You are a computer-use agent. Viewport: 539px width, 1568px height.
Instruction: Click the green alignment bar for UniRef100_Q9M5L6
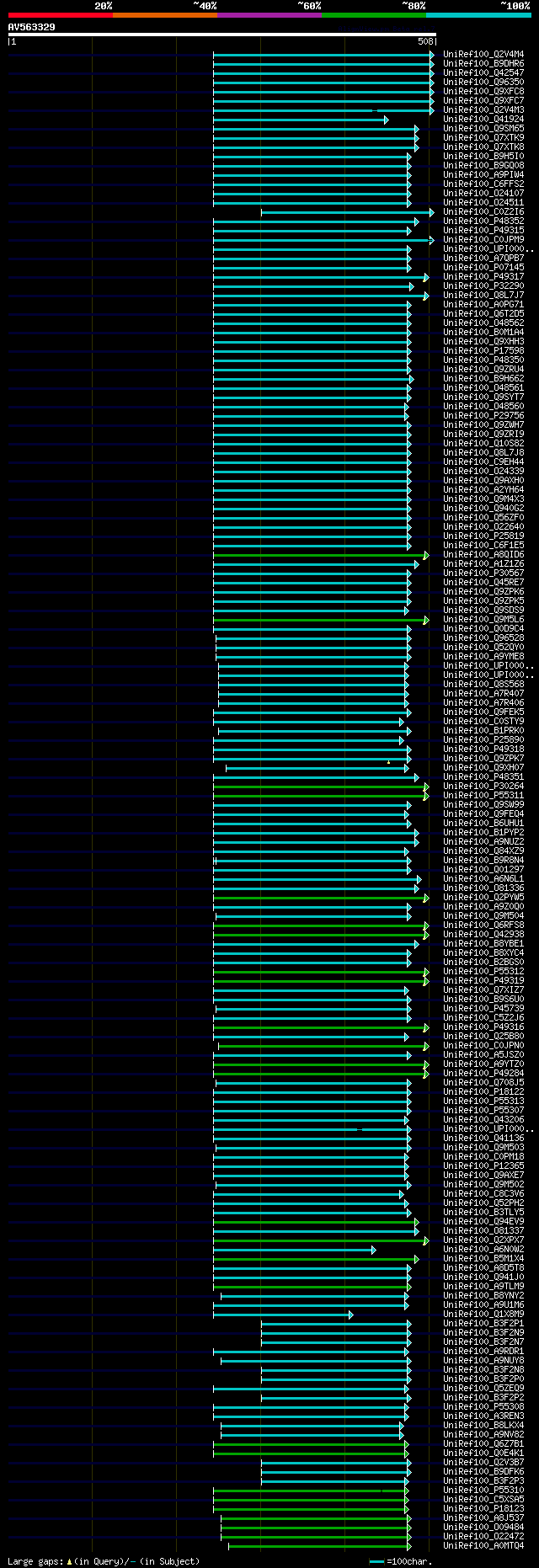click(321, 620)
